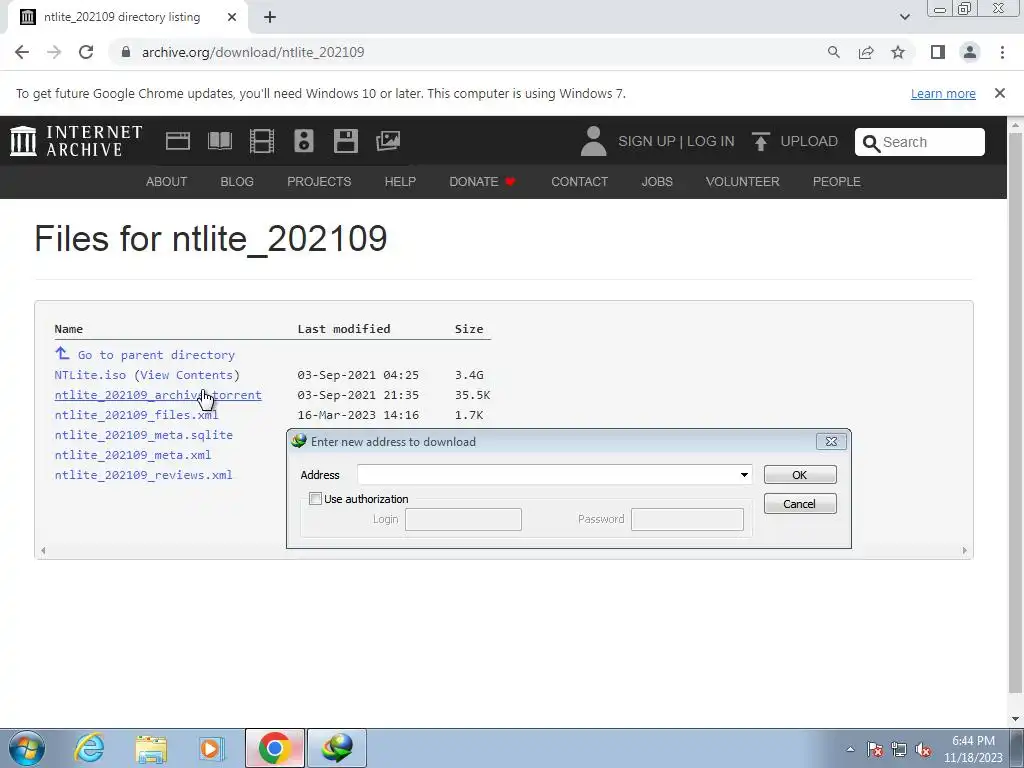This screenshot has width=1024, height=768.
Task: Open the PROJECTS menu item
Action: tap(319, 182)
